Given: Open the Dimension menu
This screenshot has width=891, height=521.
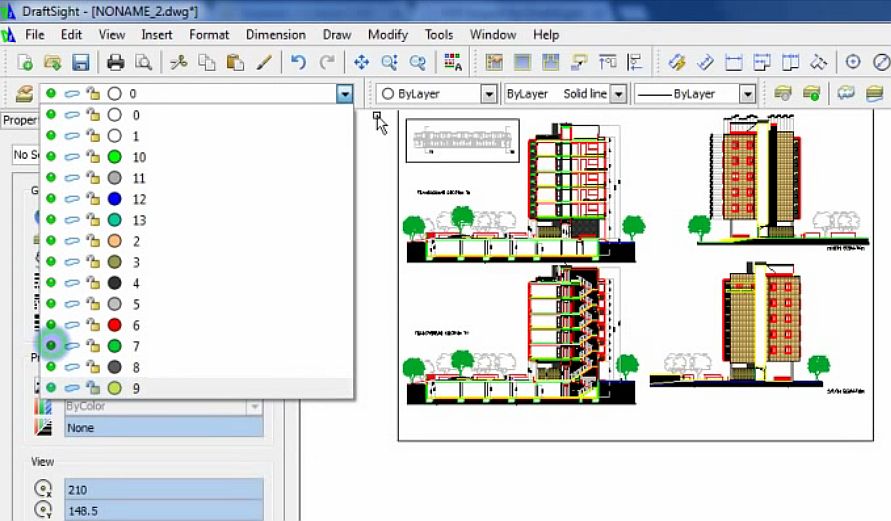Looking at the screenshot, I should coord(275,34).
